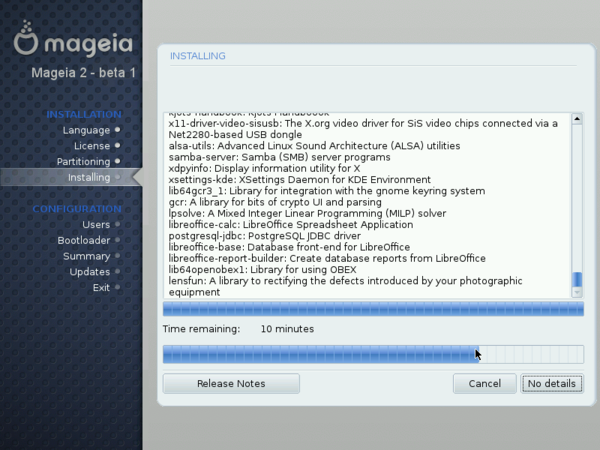This screenshot has width=600, height=450.
Task: Select the Summary step in sidebar
Action: pyautogui.click(x=86, y=256)
